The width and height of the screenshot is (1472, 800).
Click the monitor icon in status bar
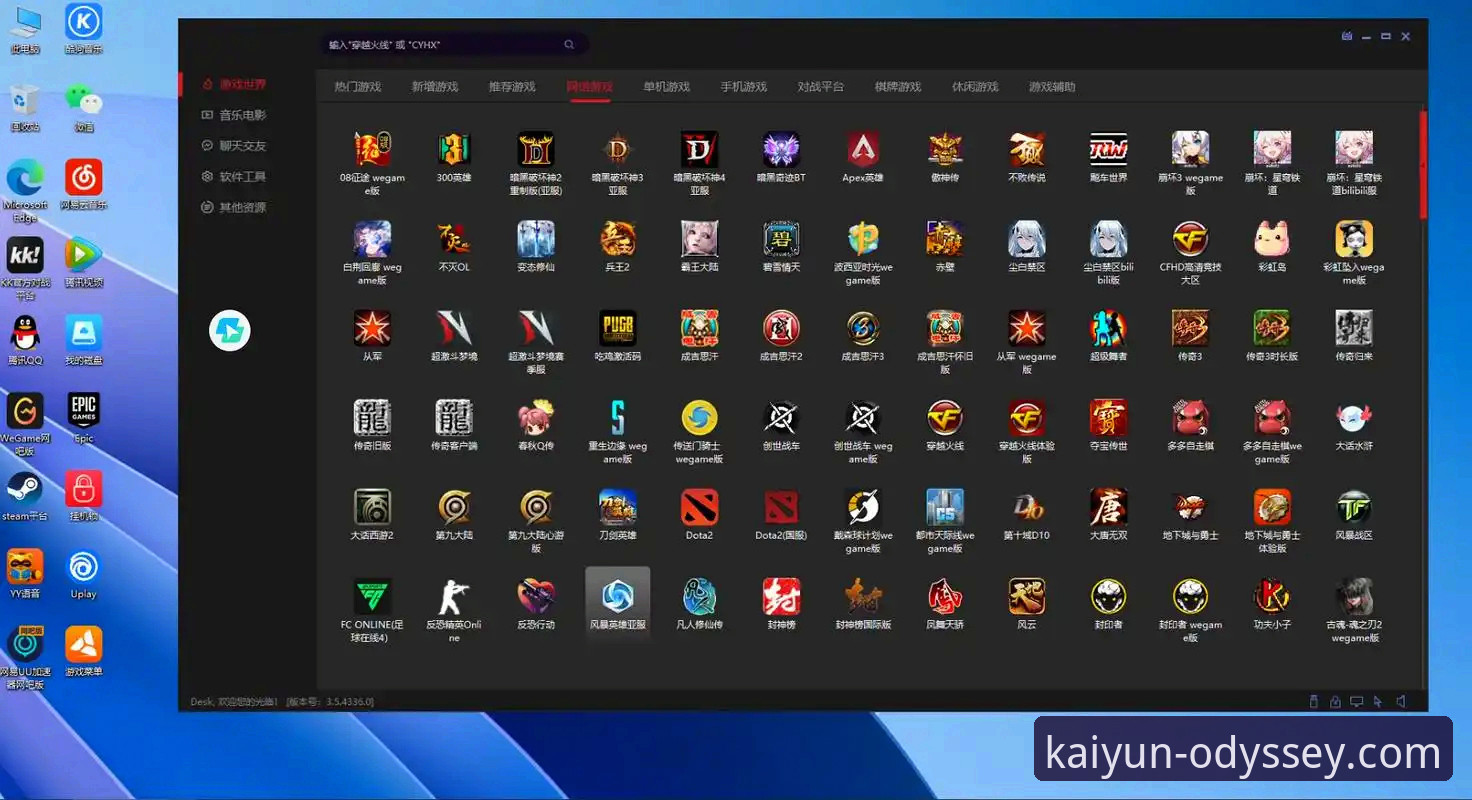[1357, 701]
